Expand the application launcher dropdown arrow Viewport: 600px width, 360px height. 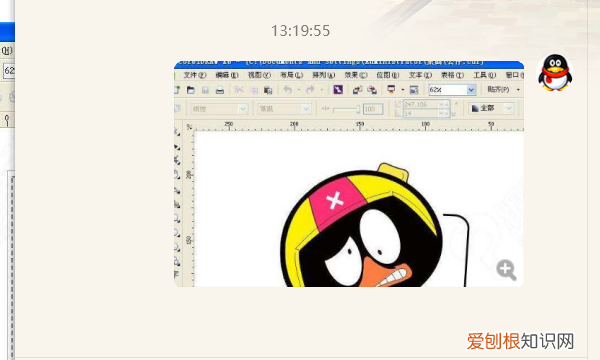(402, 90)
